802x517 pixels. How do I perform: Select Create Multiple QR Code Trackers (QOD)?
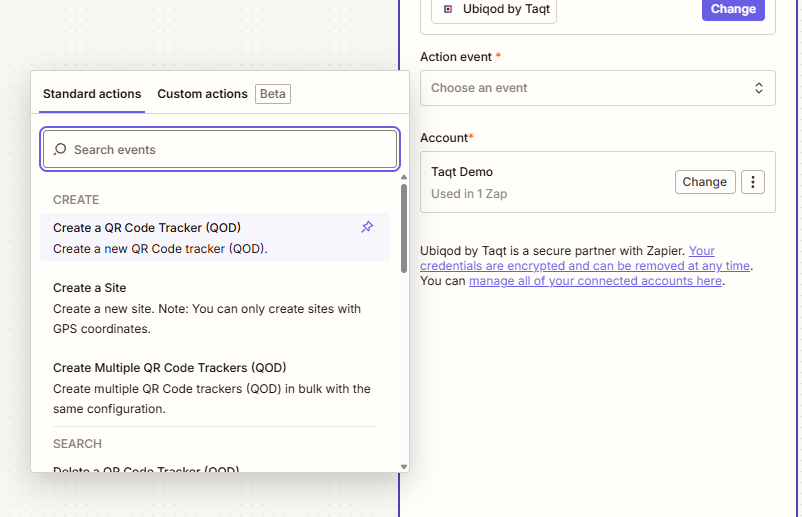215,388
